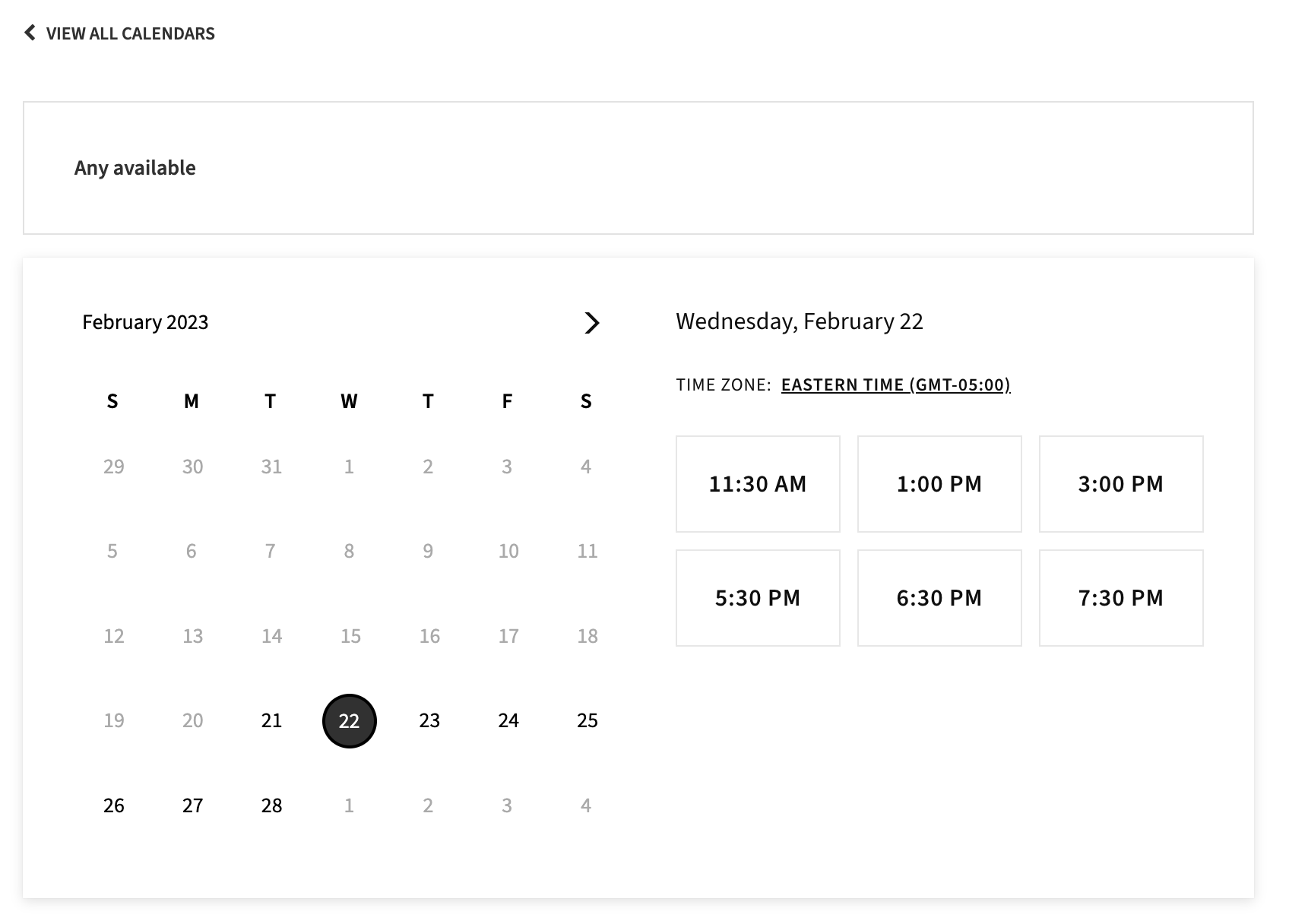Screen dimensions: 1289x924
Task: Select February 24 on the calendar
Action: 508,720
